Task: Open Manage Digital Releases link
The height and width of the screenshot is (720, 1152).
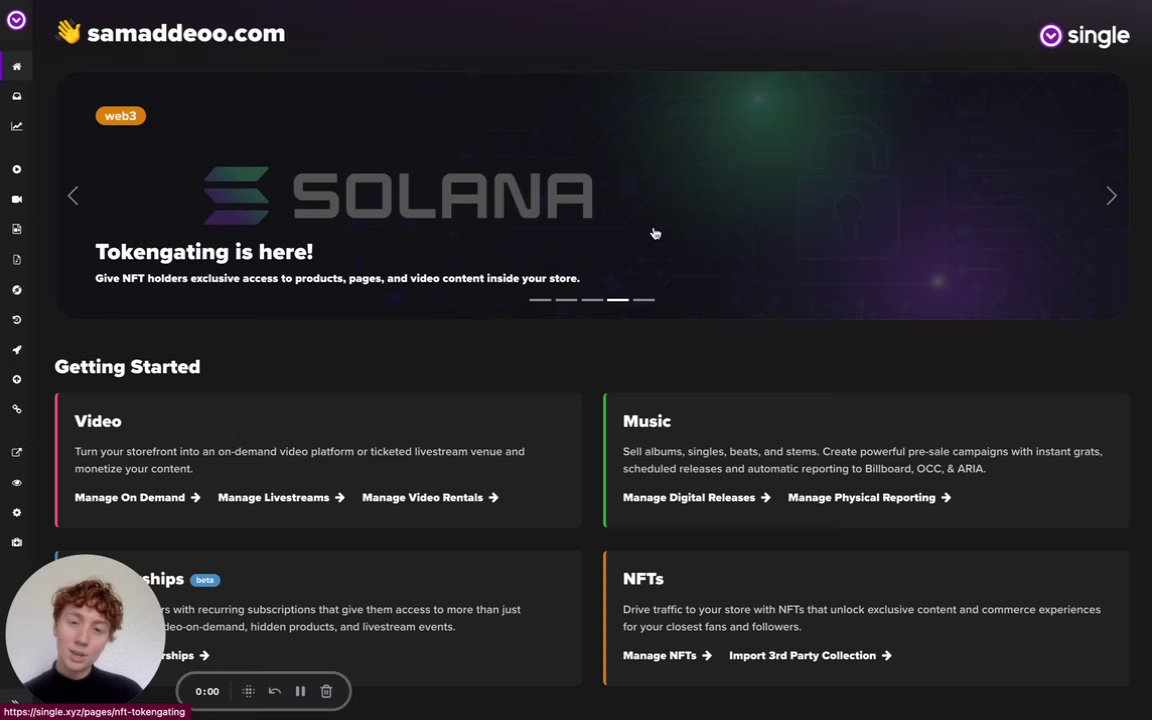Action: [x=696, y=497]
